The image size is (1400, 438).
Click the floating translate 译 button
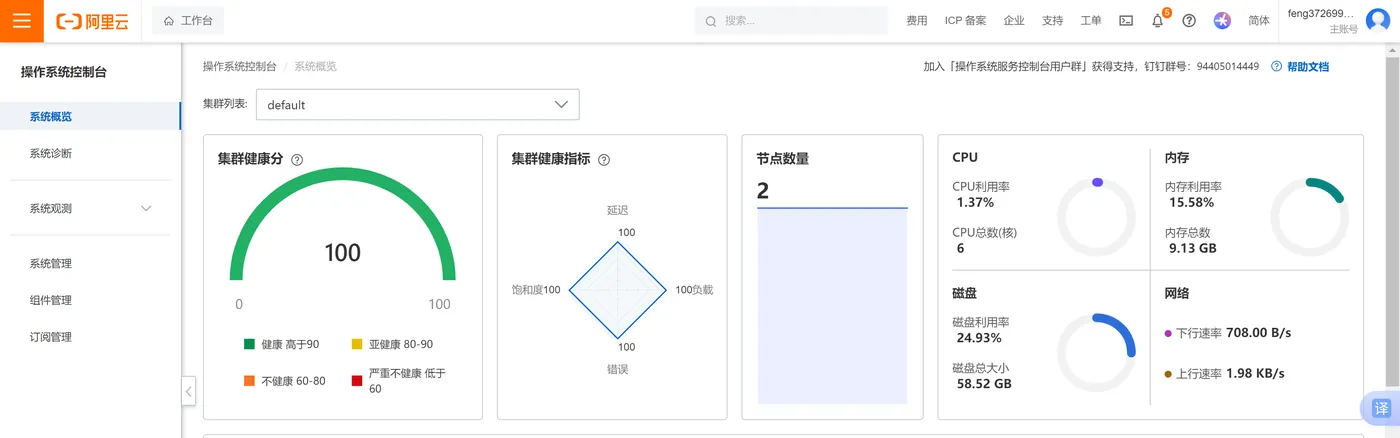1381,408
